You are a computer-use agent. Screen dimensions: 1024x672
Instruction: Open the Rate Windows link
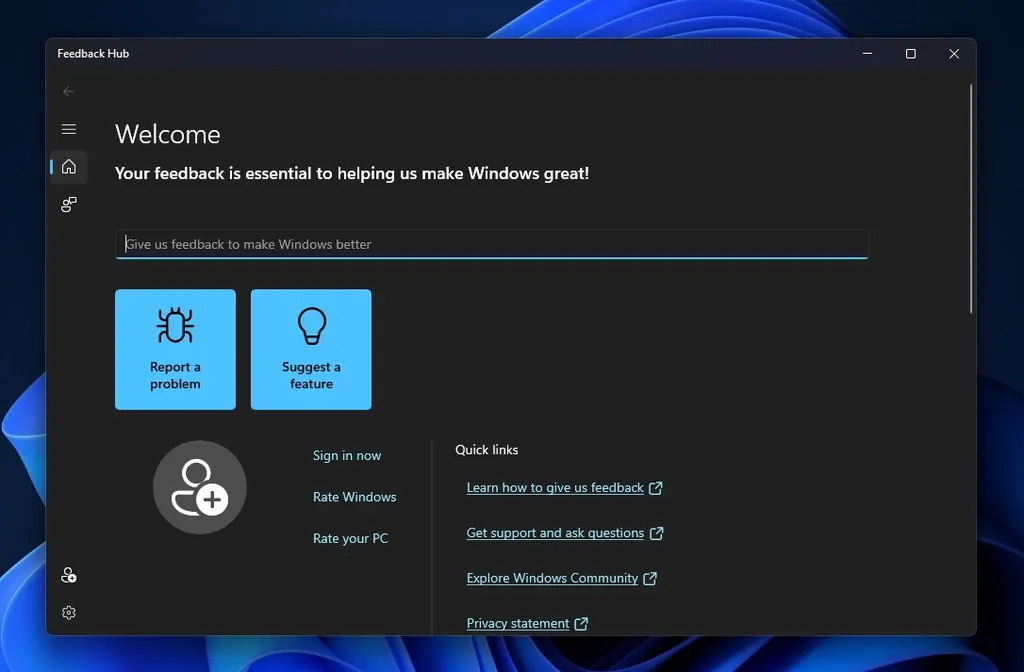[x=354, y=497]
